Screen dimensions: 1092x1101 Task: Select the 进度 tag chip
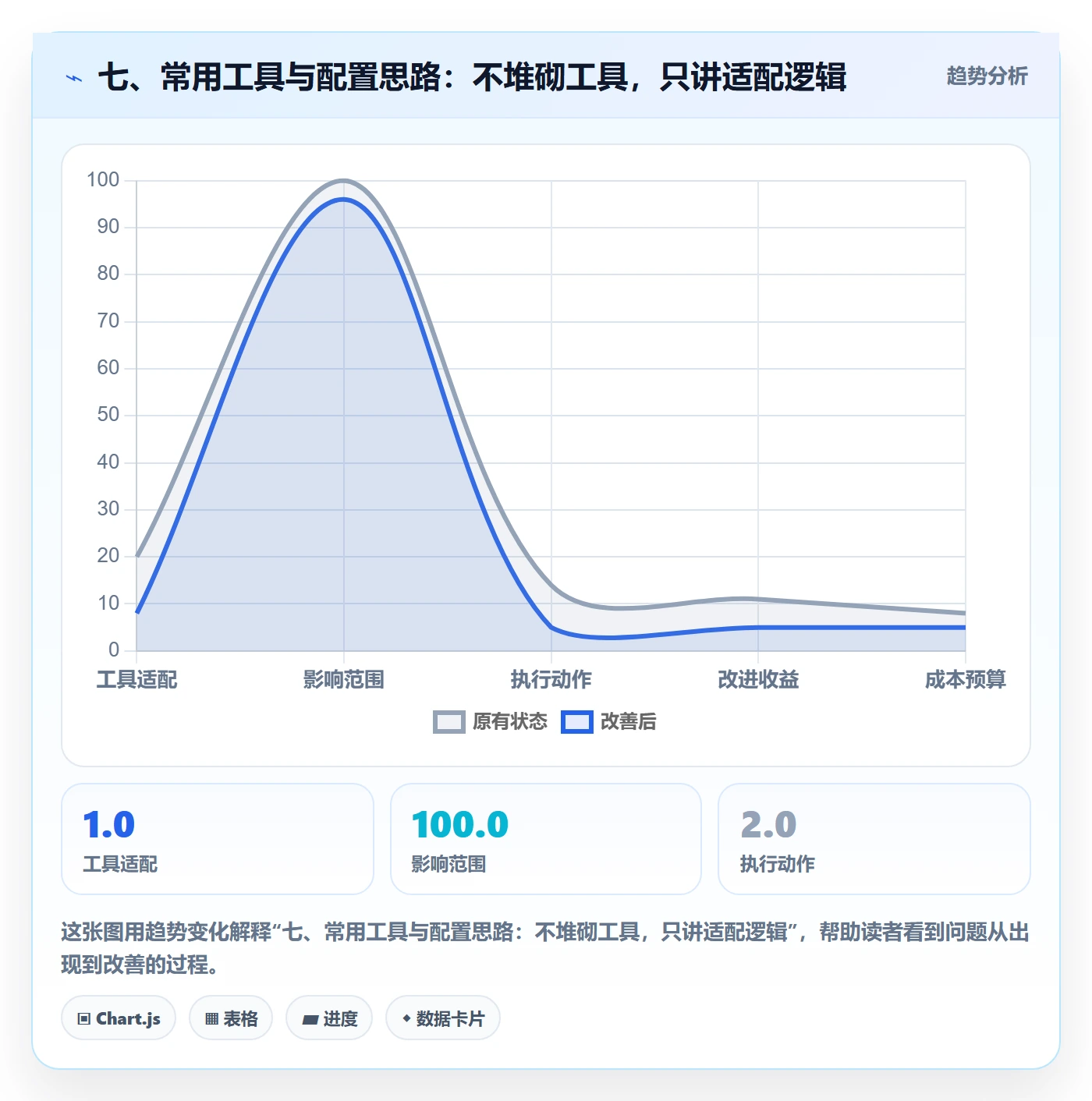coord(329,1018)
